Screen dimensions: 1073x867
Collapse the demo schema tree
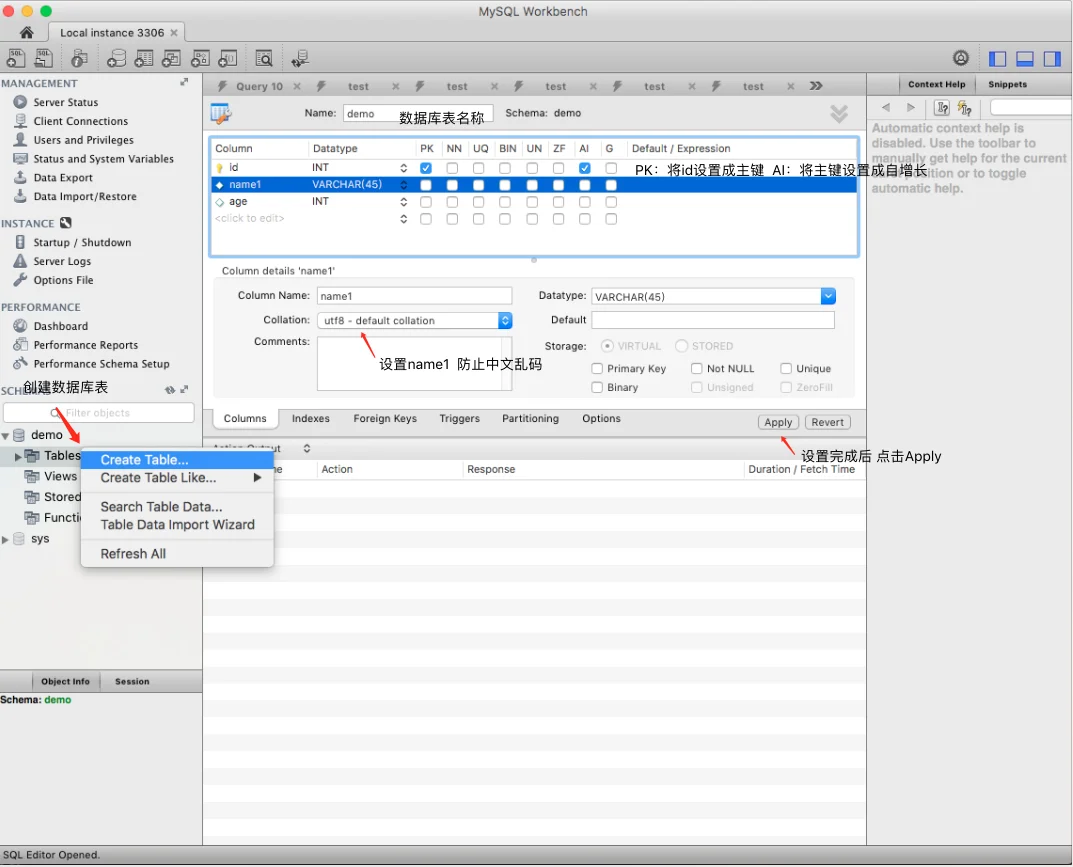click(x=5, y=435)
